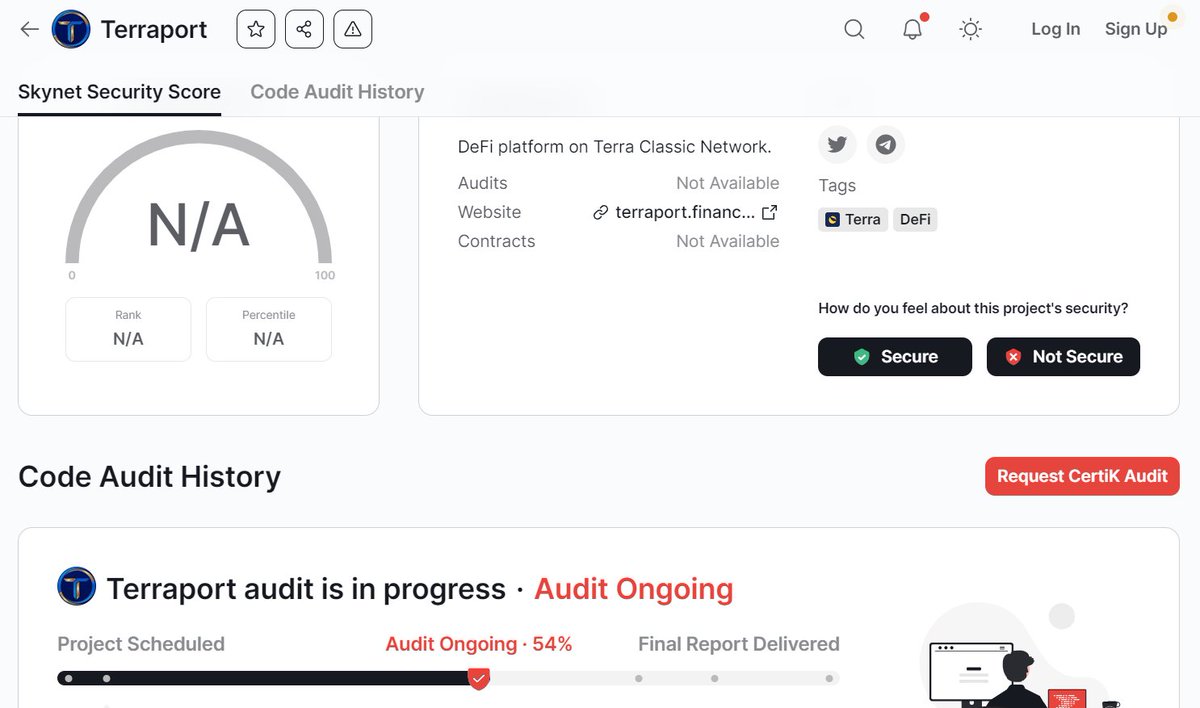Click the last milestone dot on progress bar
This screenshot has width=1200, height=708.
(x=829, y=678)
